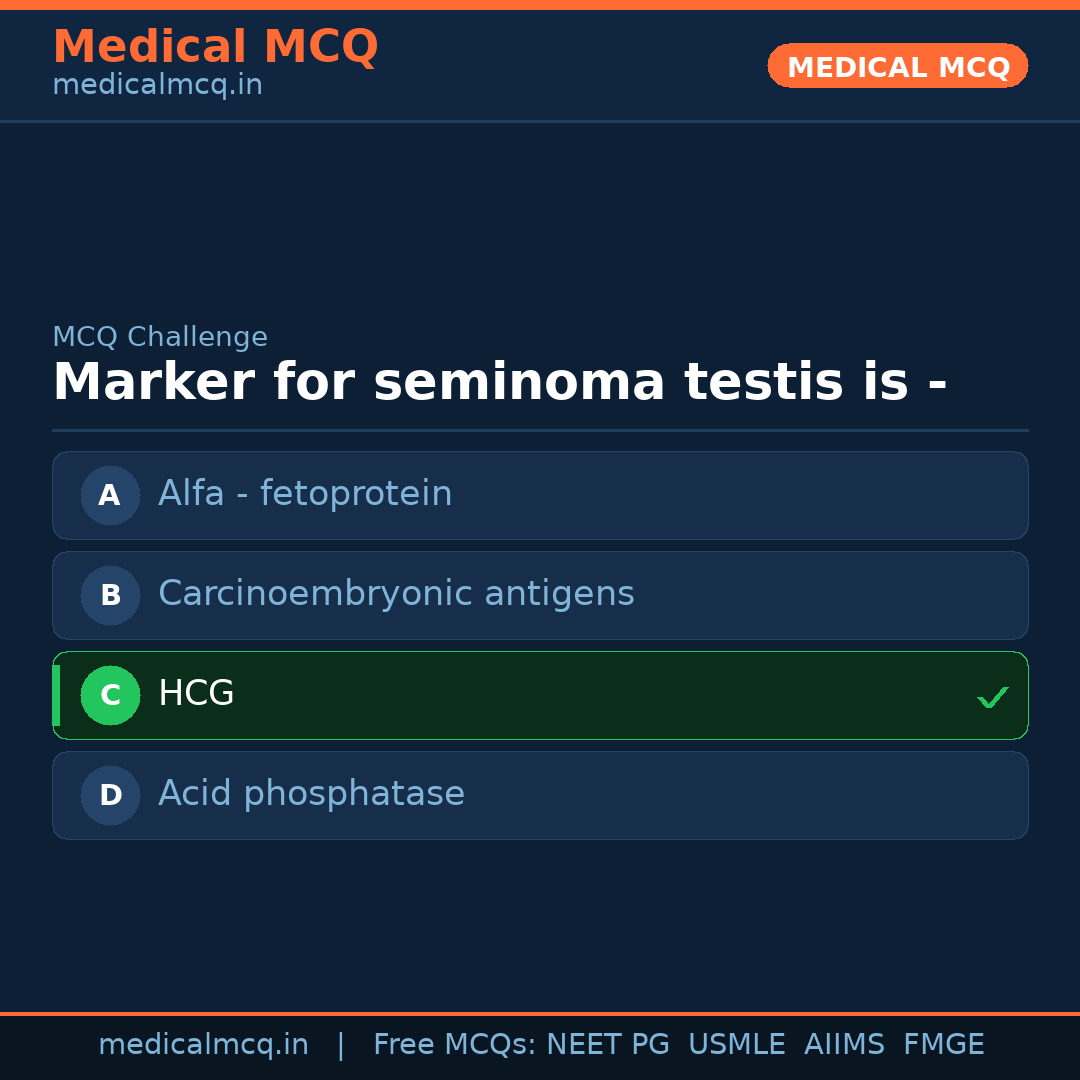Select answer option B Carcinoembryonic antigens

(x=540, y=595)
